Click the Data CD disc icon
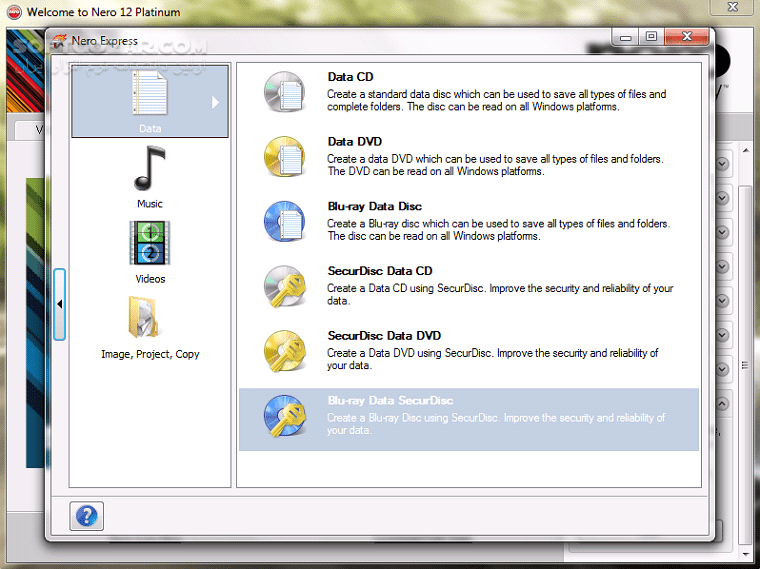This screenshot has width=760, height=569. point(283,91)
